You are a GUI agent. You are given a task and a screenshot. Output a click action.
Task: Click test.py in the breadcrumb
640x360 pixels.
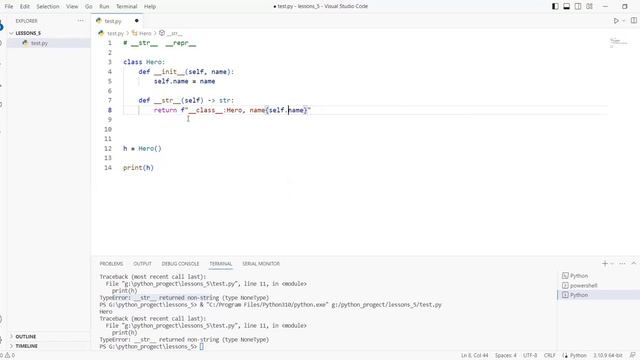tap(115, 33)
